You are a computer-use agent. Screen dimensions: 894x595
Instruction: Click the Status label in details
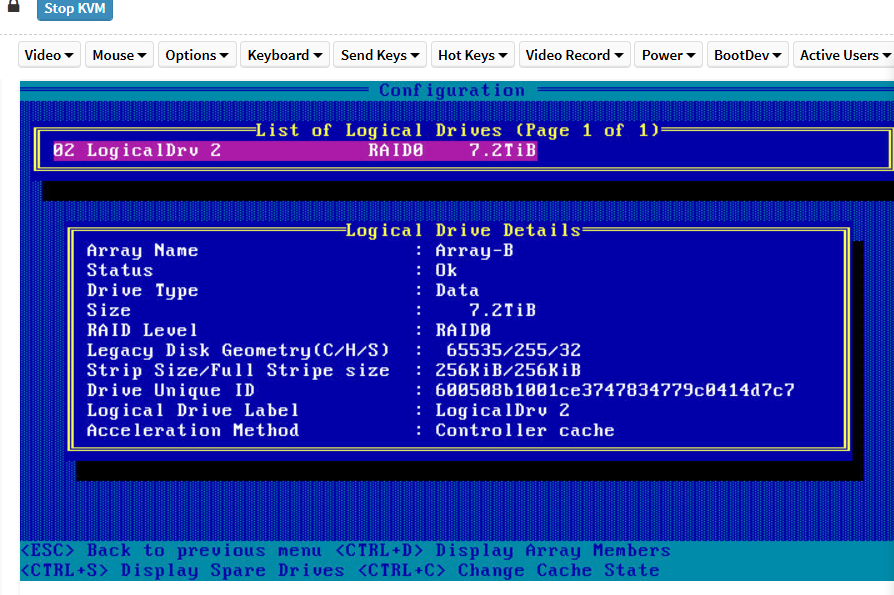(120, 271)
